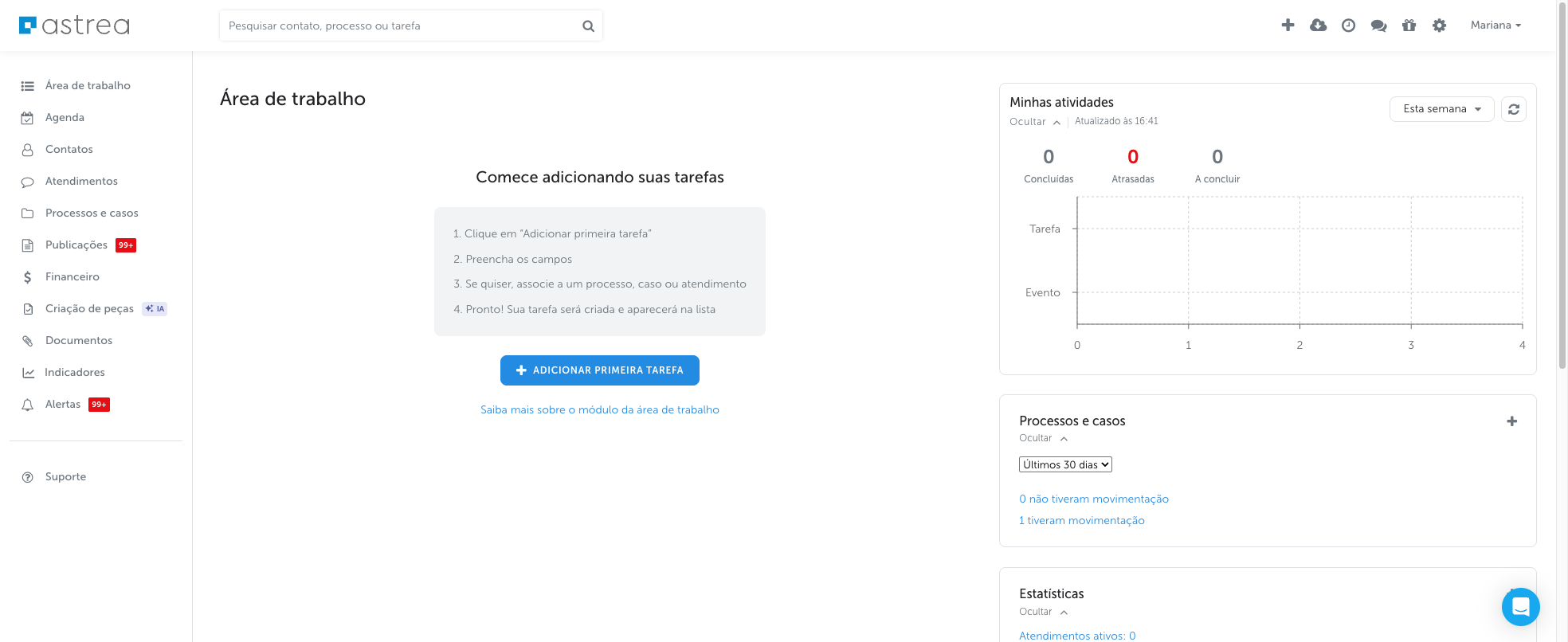Go to Agenda in the sidebar

tap(65, 118)
